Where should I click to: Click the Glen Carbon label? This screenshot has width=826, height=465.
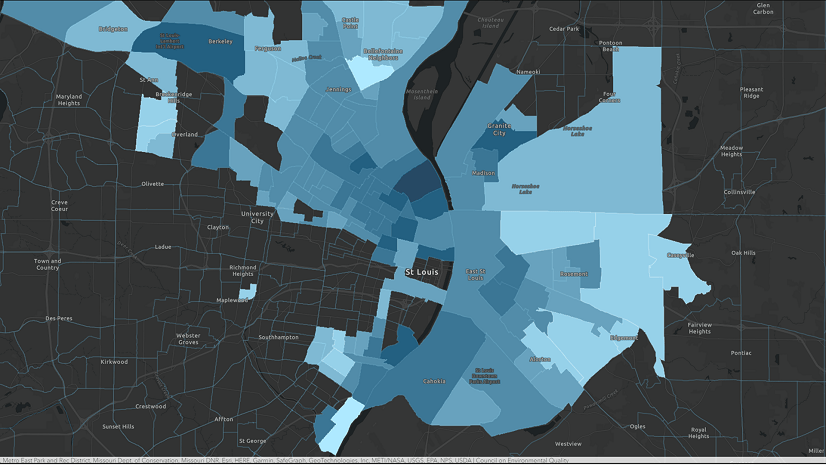[x=763, y=8]
